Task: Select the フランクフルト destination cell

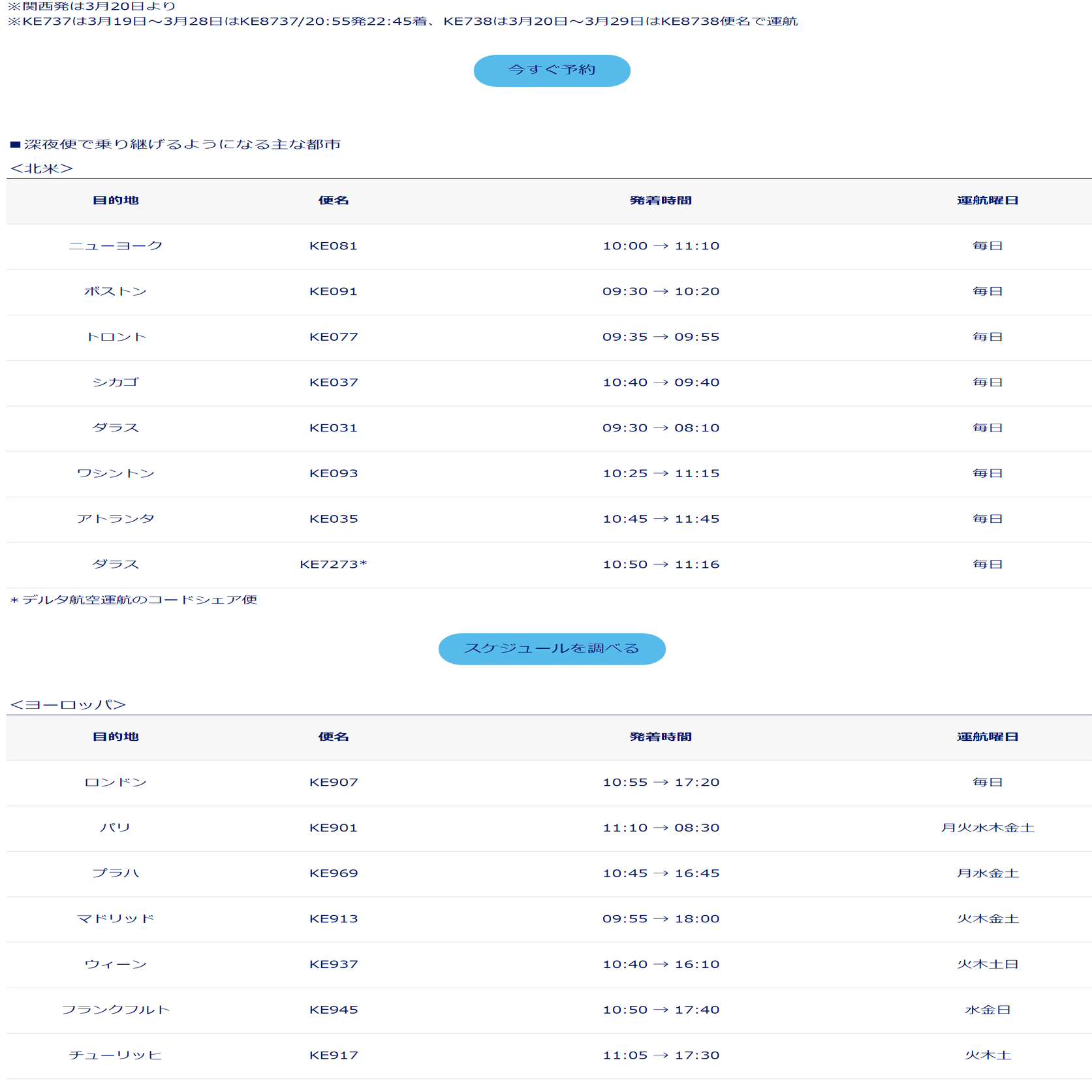Action: pos(116,1010)
